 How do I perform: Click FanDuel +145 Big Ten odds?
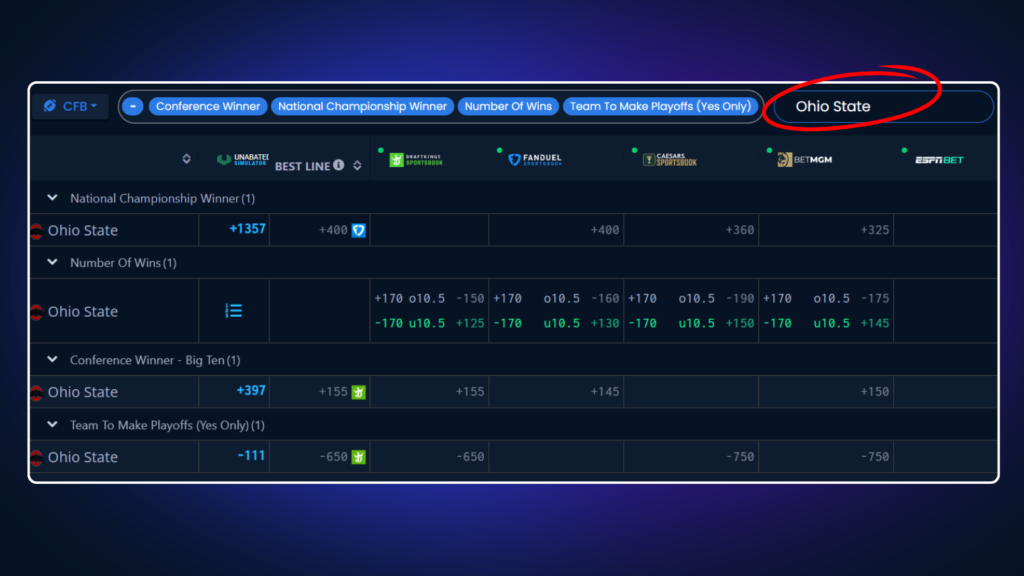[x=605, y=392]
